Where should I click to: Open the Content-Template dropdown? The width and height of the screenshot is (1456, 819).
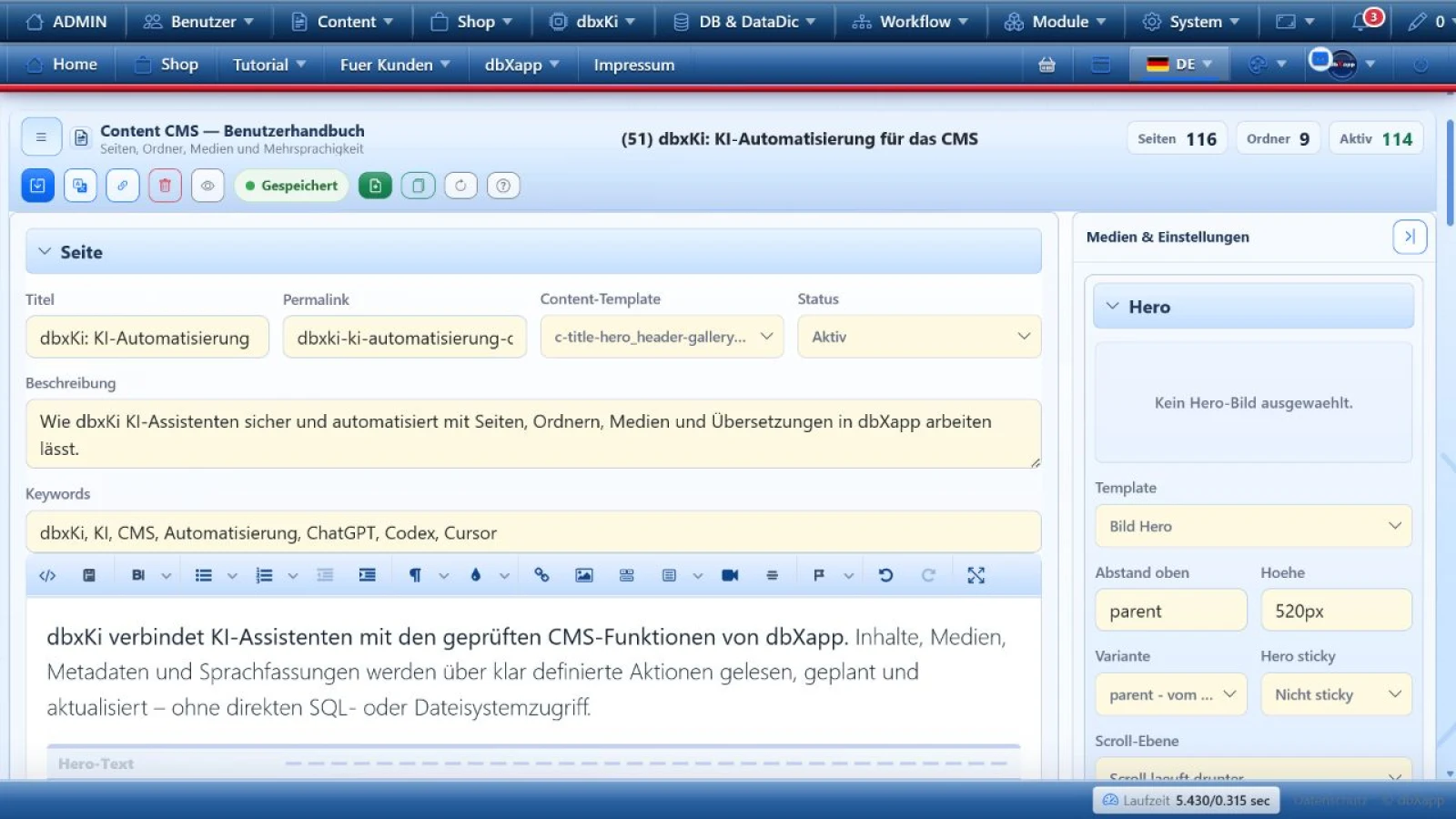tap(662, 337)
